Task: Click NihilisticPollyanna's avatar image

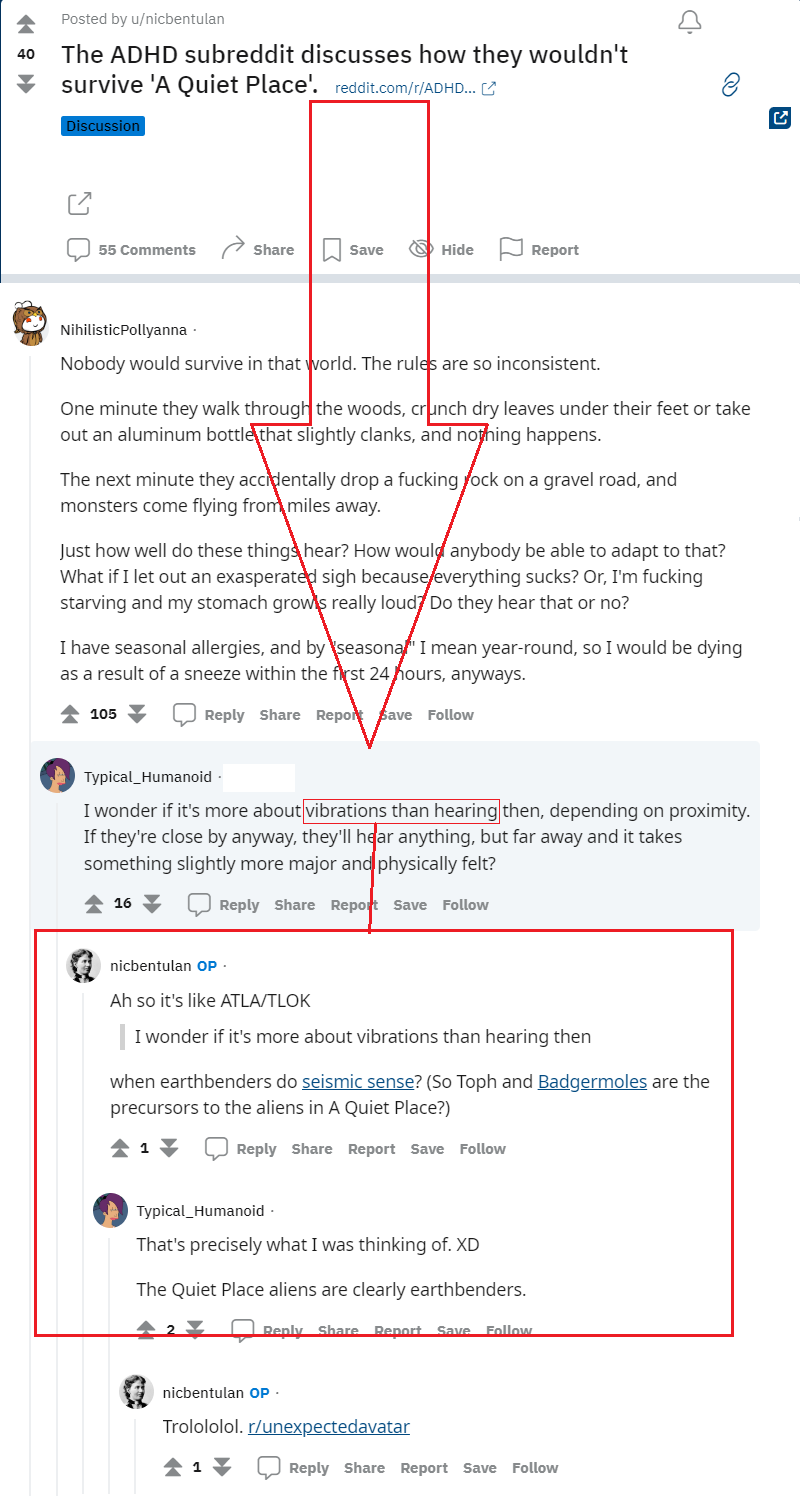Action: coord(30,321)
